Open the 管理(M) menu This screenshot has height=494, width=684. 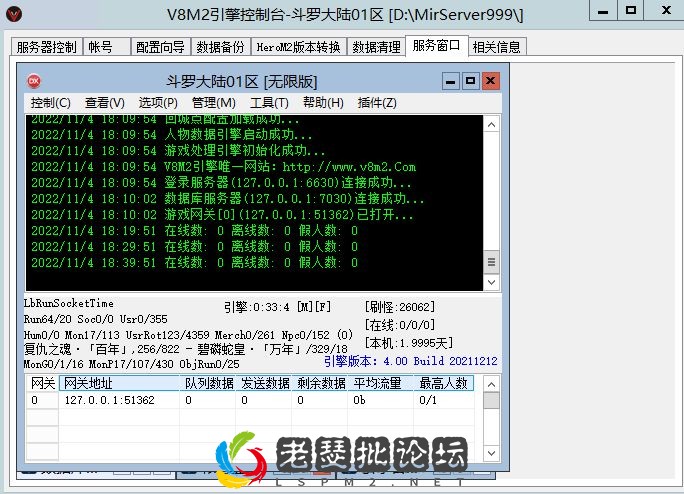point(214,103)
